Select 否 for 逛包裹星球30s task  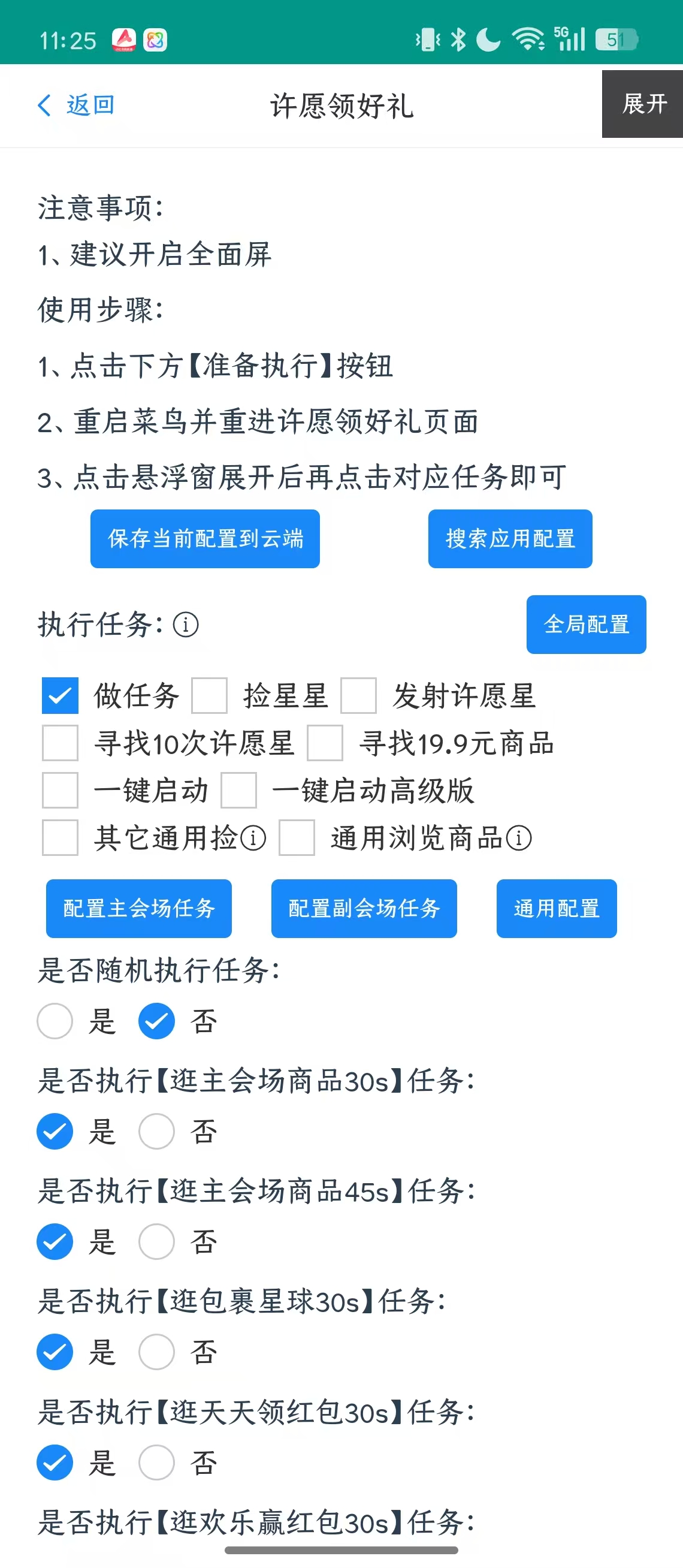pyautogui.click(x=156, y=1352)
